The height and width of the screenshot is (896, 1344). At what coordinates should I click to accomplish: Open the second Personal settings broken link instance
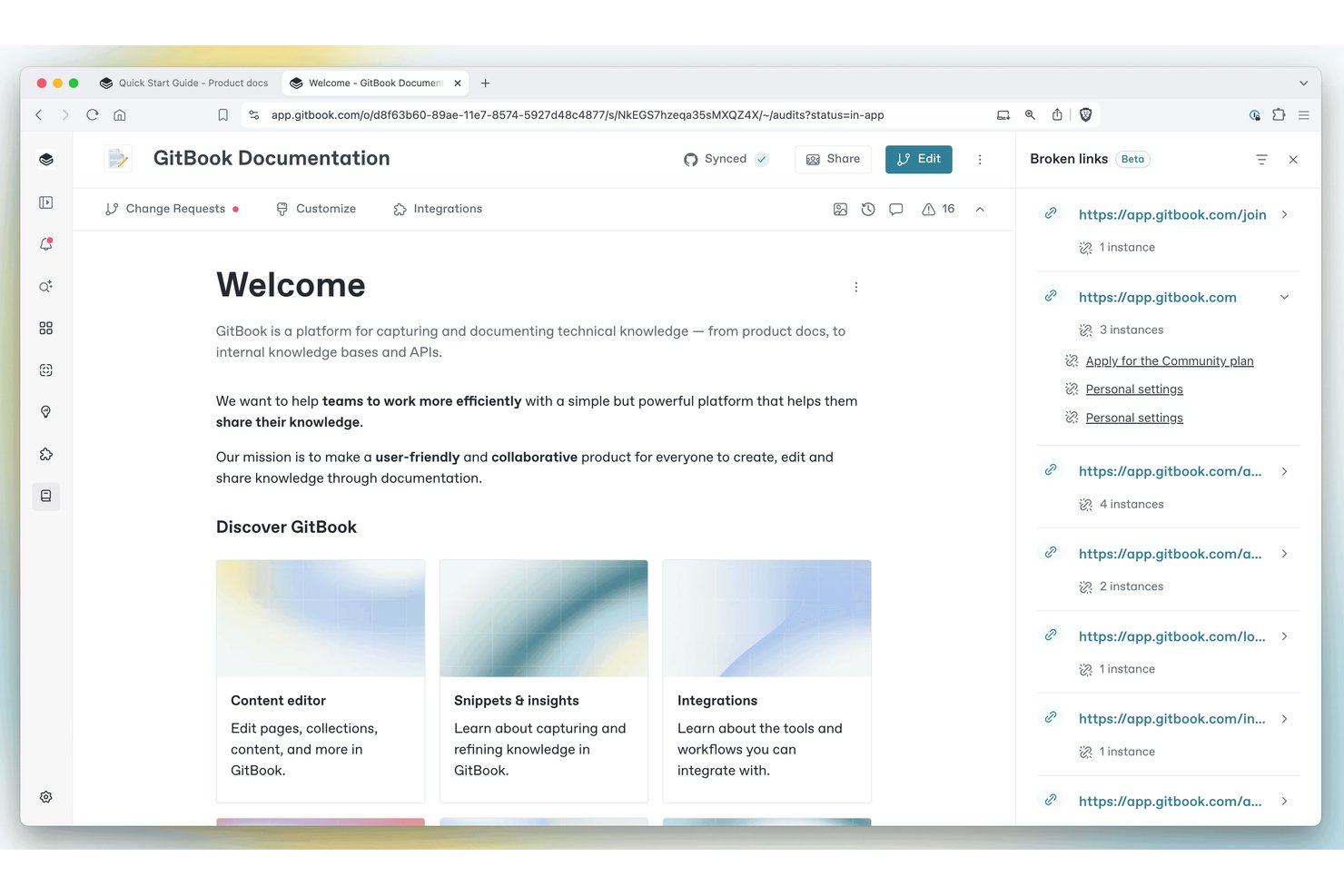tap(1134, 418)
